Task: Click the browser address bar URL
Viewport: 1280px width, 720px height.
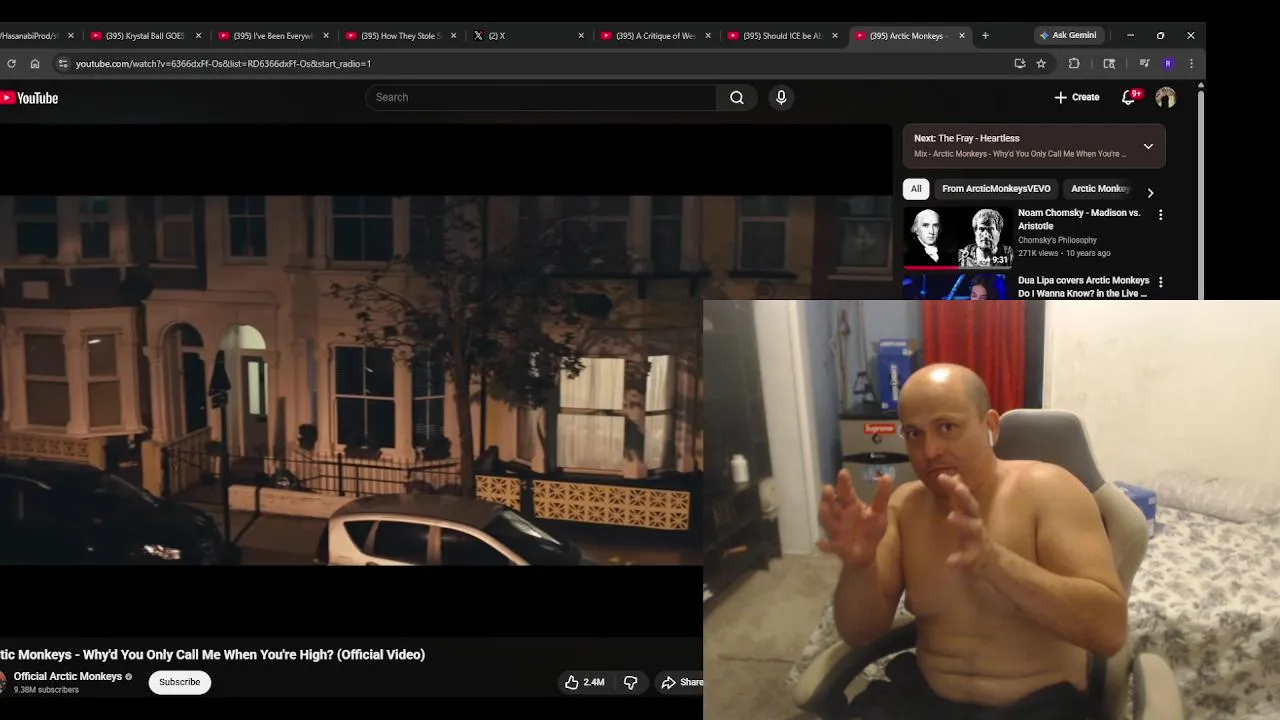Action: 223,63
